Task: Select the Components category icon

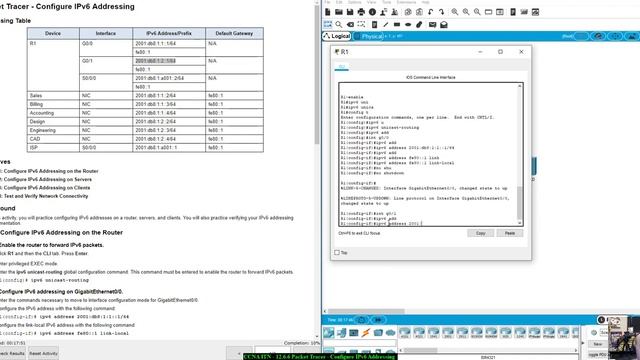Action: [x=353, y=333]
